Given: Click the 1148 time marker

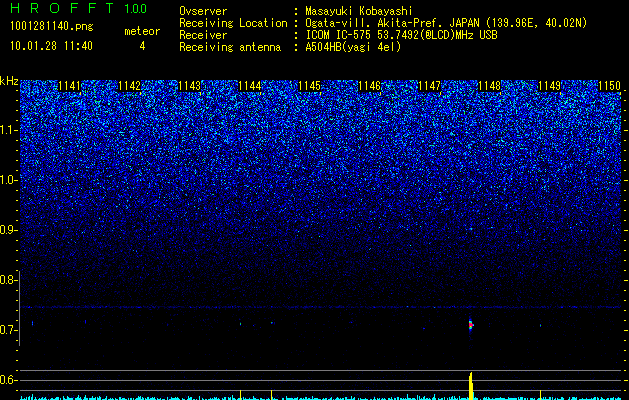Looking at the screenshot, I should click(x=489, y=86).
